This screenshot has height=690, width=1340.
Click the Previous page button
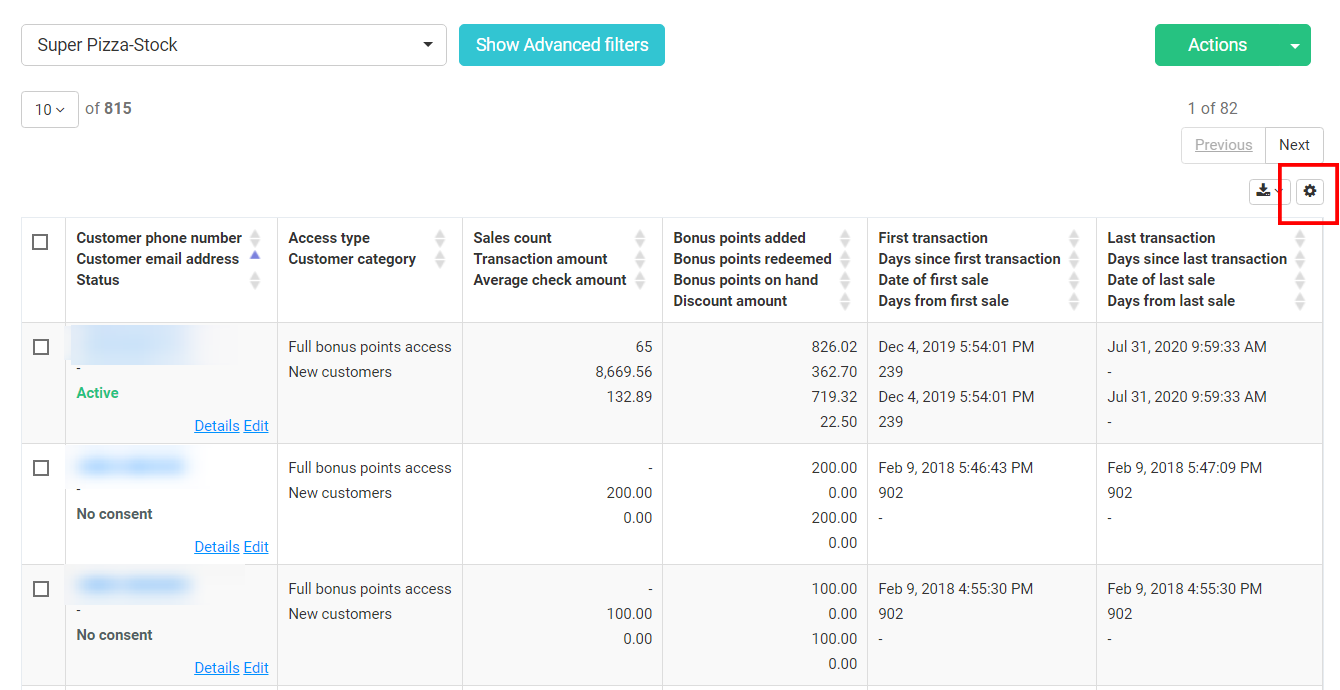pyautogui.click(x=1223, y=145)
